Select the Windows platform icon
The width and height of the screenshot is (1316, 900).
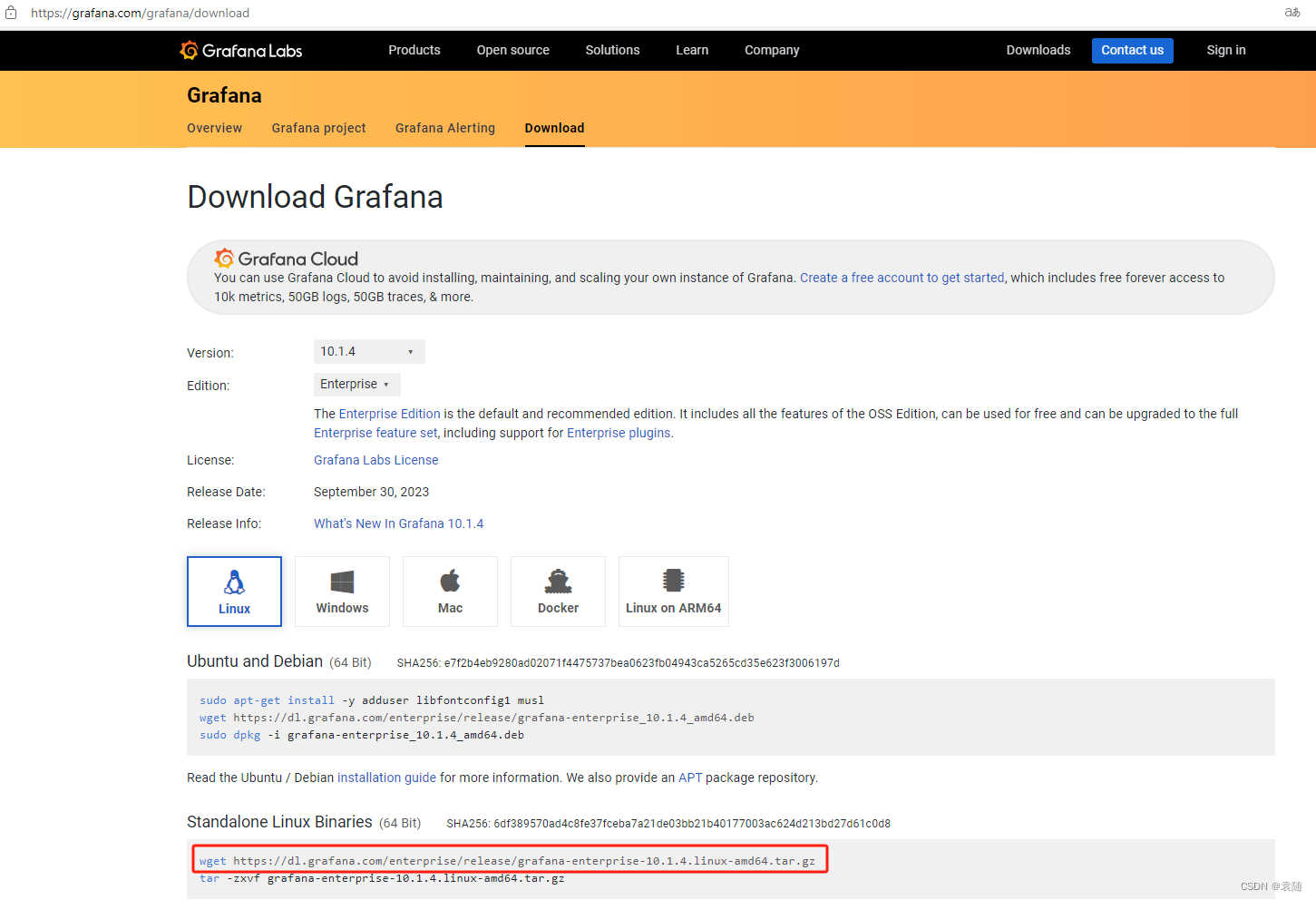[342, 591]
